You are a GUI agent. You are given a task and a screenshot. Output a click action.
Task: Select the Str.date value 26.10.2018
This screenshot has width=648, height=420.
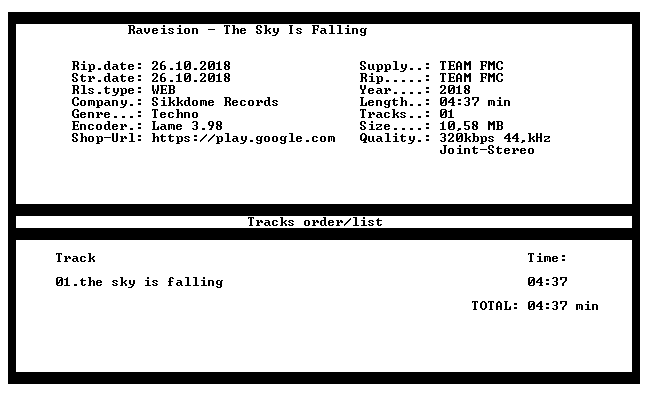point(191,78)
